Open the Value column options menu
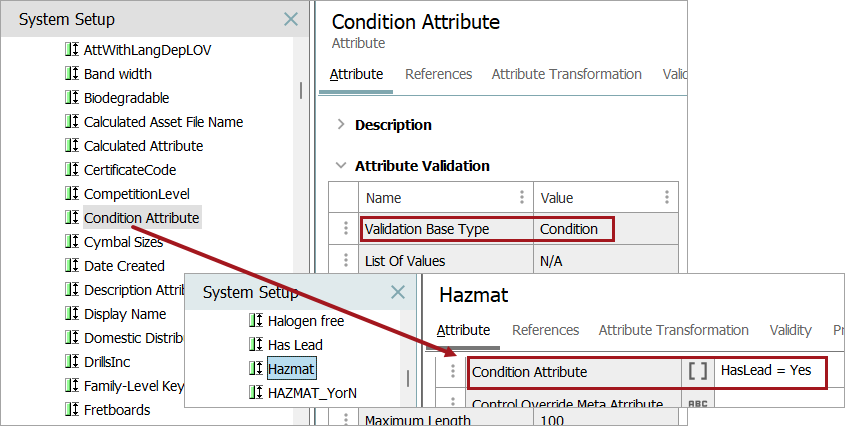Screen dimensions: 845x426 pos(666,197)
